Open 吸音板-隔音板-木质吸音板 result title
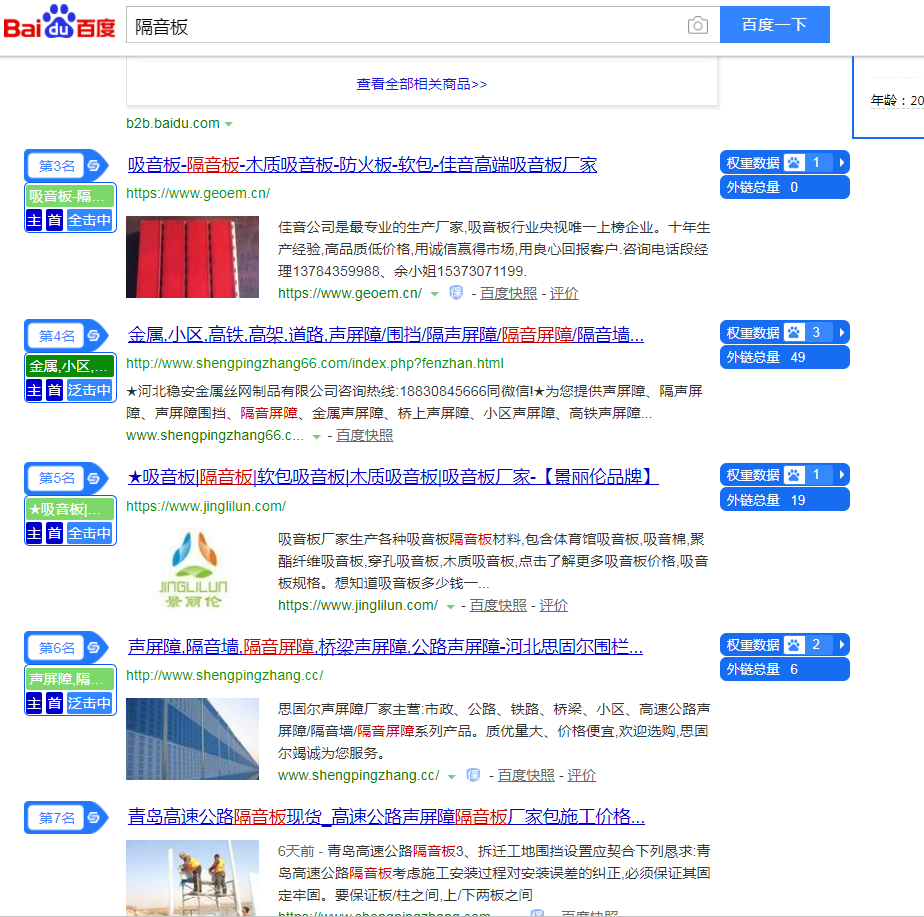 point(362,165)
